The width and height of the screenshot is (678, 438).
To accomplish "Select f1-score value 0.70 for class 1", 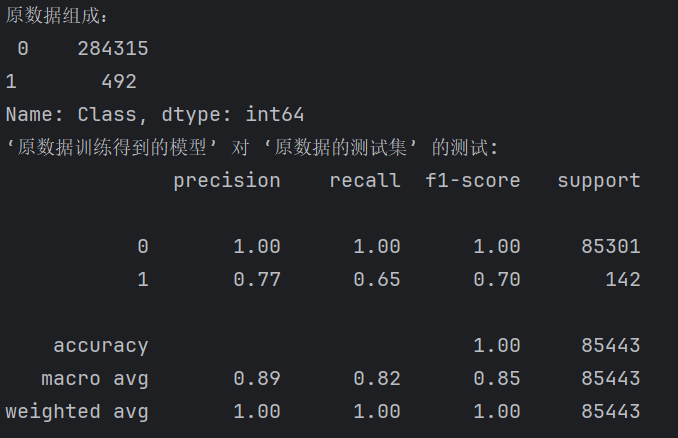I will pyautogui.click(x=496, y=280).
